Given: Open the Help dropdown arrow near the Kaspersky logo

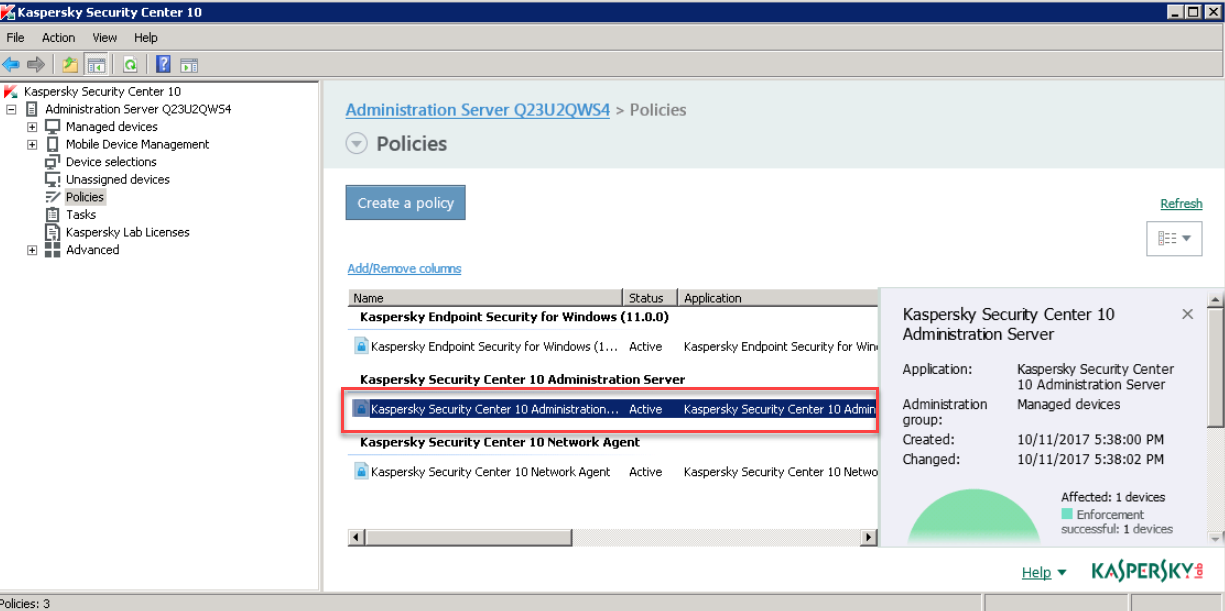Looking at the screenshot, I should click(x=1061, y=573).
